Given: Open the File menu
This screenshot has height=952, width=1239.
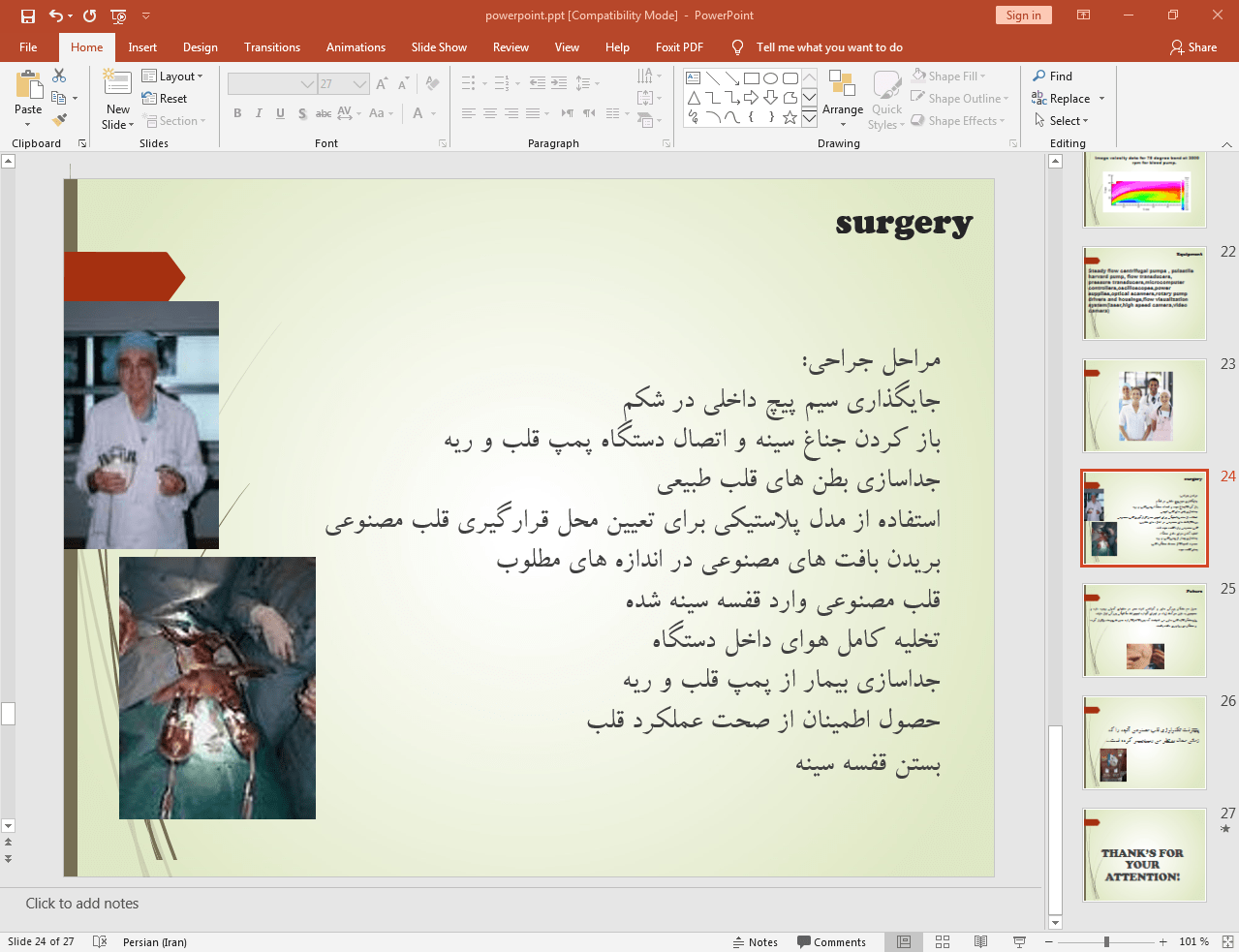Looking at the screenshot, I should [28, 47].
